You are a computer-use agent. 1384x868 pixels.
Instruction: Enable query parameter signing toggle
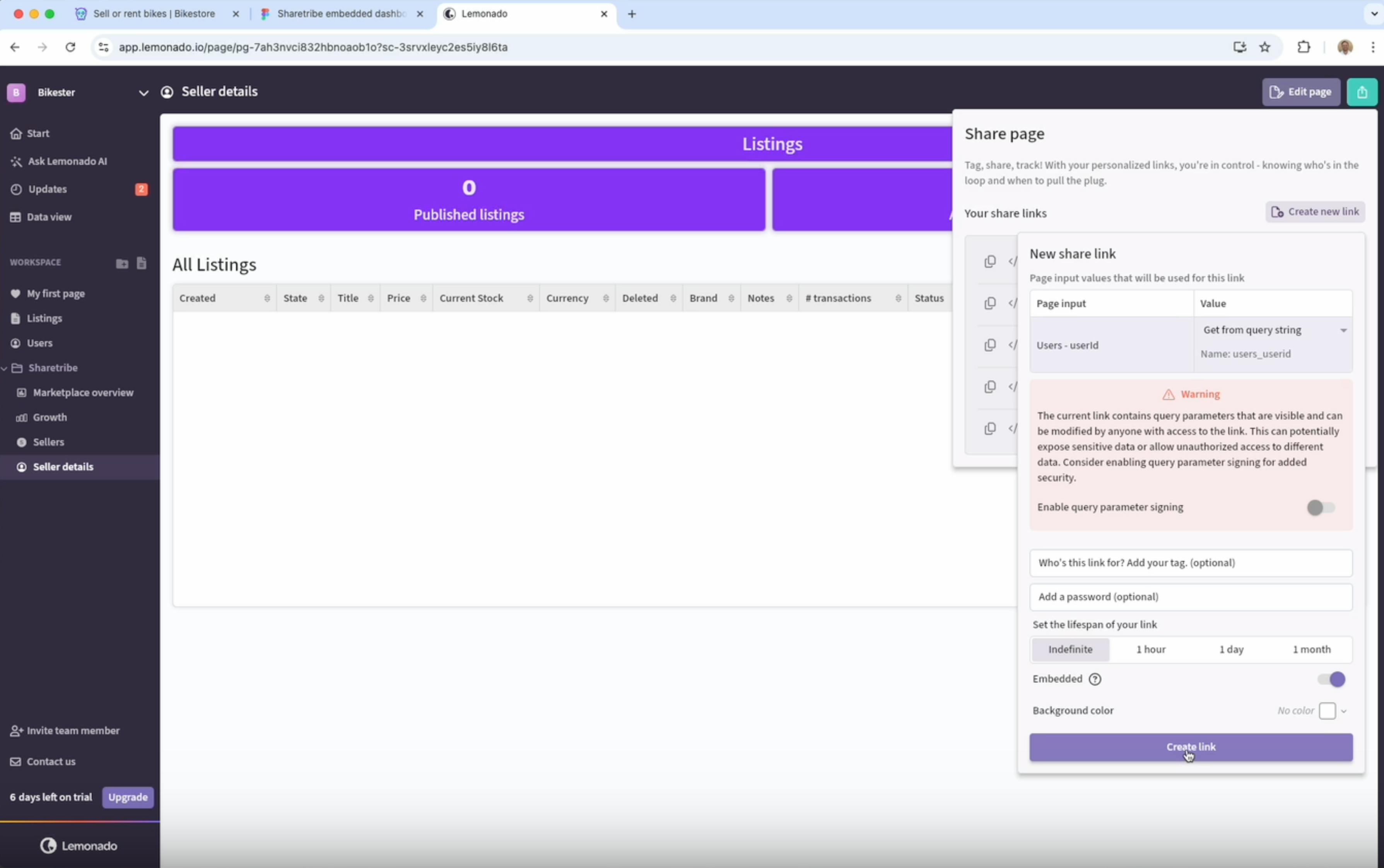point(1320,507)
